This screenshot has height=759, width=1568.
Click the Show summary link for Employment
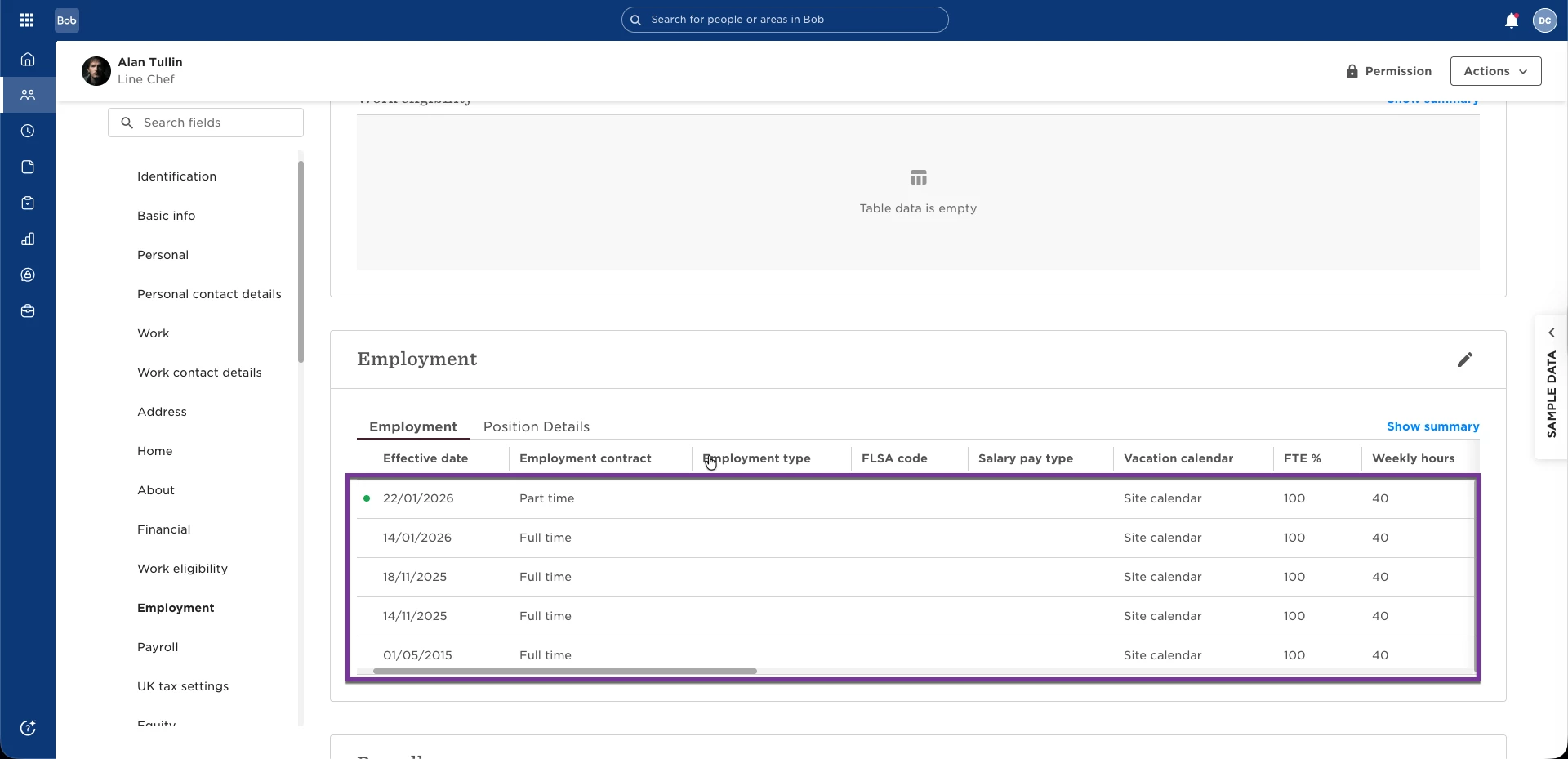1432,426
